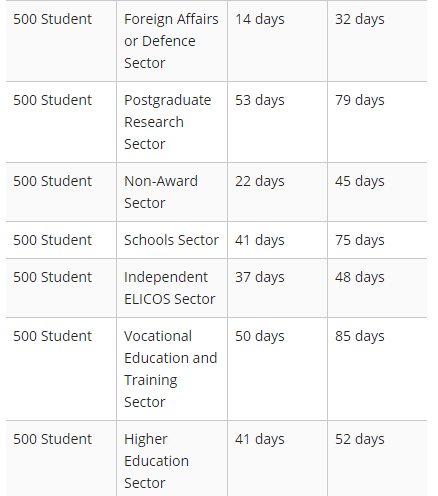Select the Independent ELICOS Sector cell
The height and width of the screenshot is (496, 438).
point(170,288)
